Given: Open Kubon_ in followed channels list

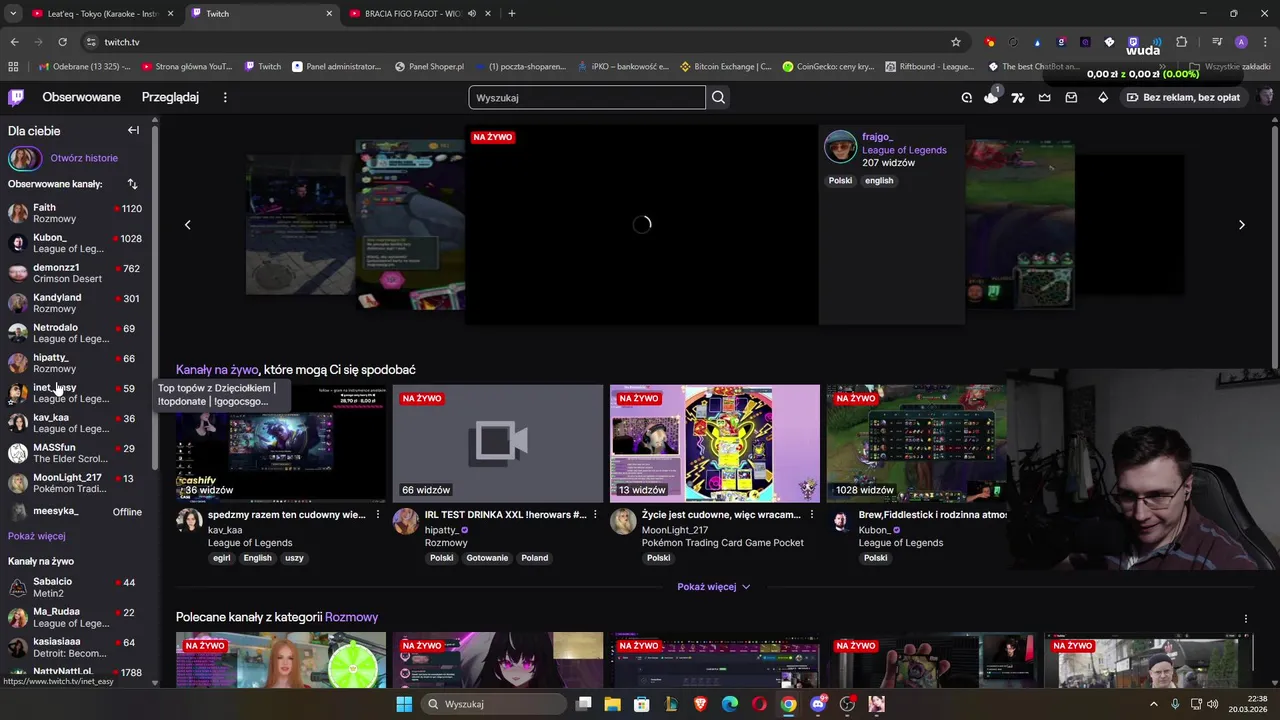Looking at the screenshot, I should click(x=76, y=243).
